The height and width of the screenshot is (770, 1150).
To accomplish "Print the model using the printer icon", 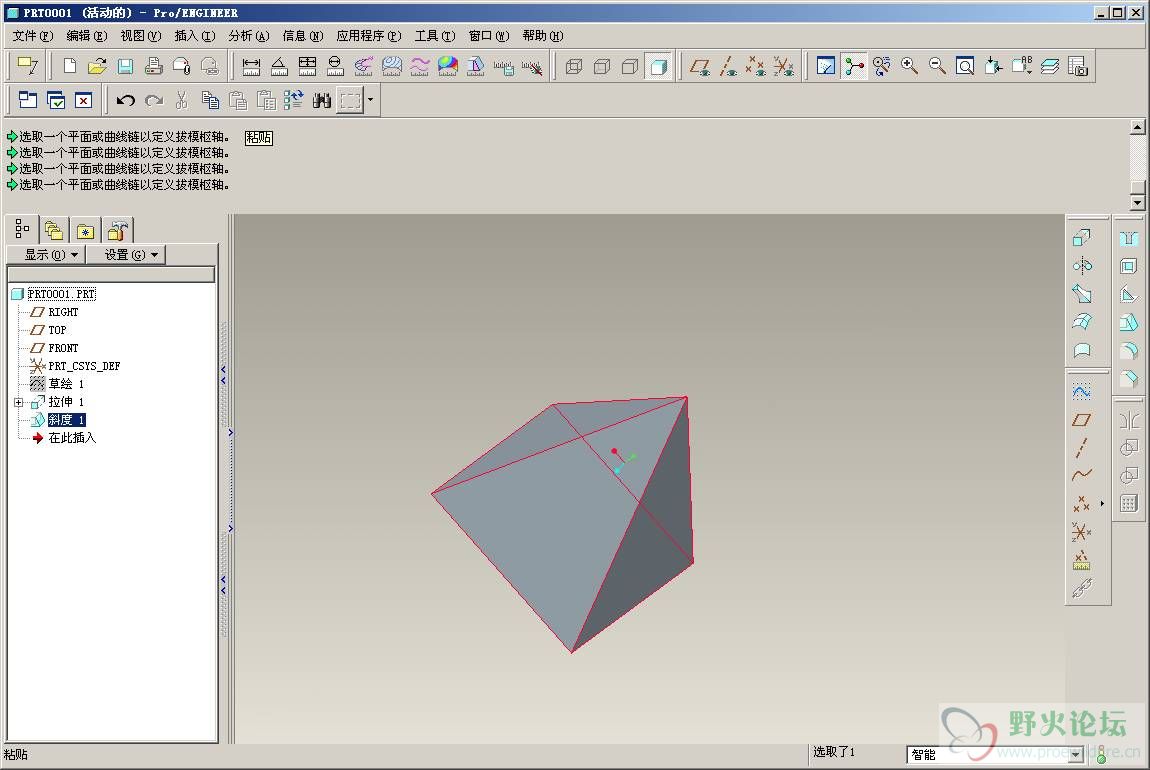I will tap(153, 67).
